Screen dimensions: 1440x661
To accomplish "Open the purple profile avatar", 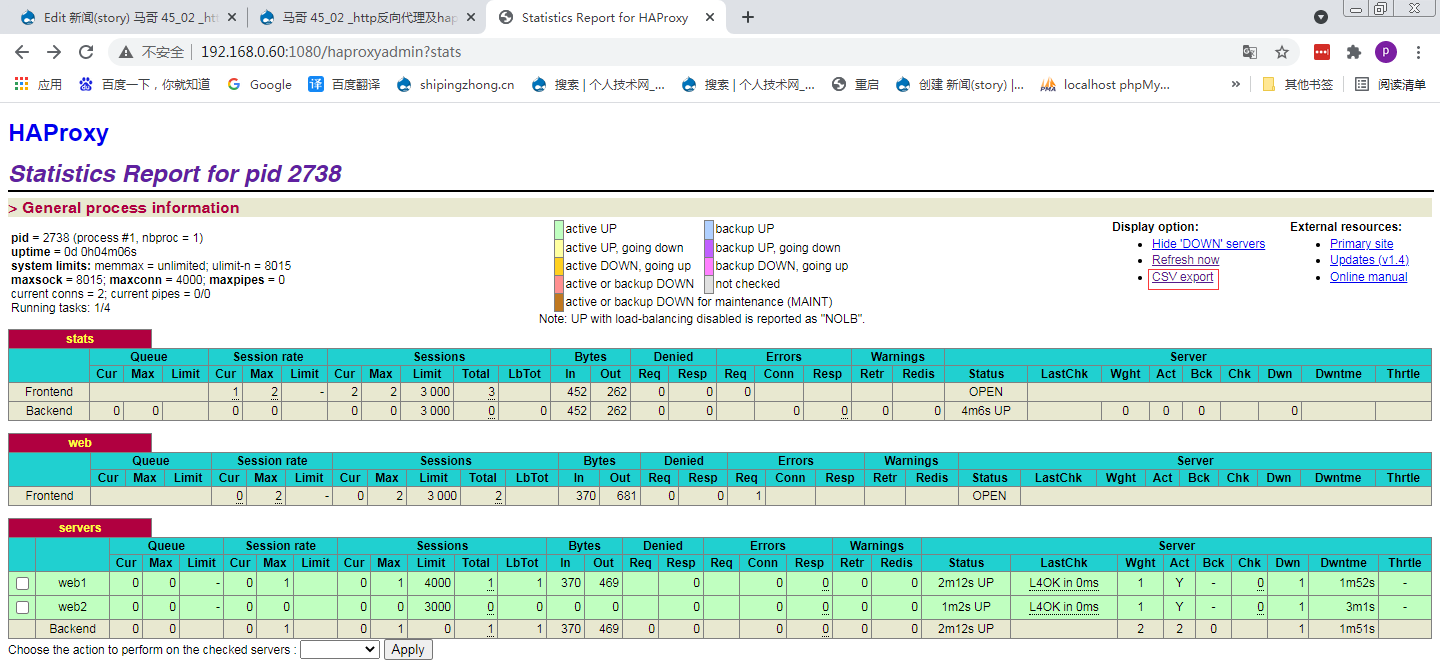I will pyautogui.click(x=1386, y=52).
